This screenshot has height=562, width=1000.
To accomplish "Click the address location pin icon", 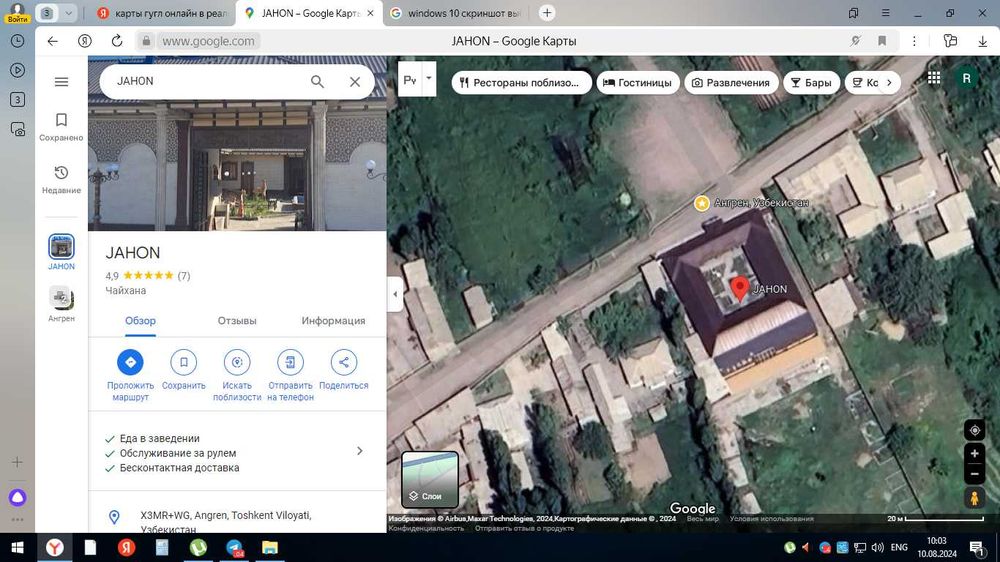I will point(114,517).
